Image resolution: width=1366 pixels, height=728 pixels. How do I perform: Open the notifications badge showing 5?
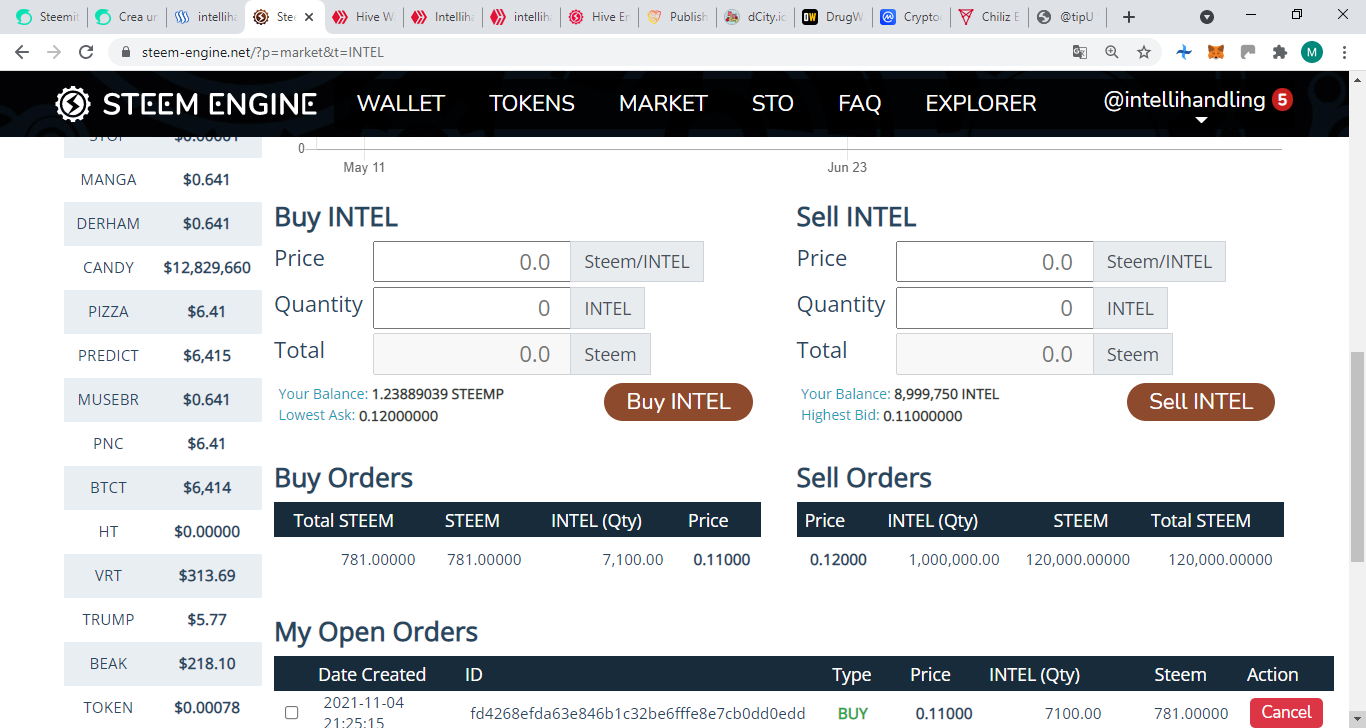click(x=1282, y=100)
